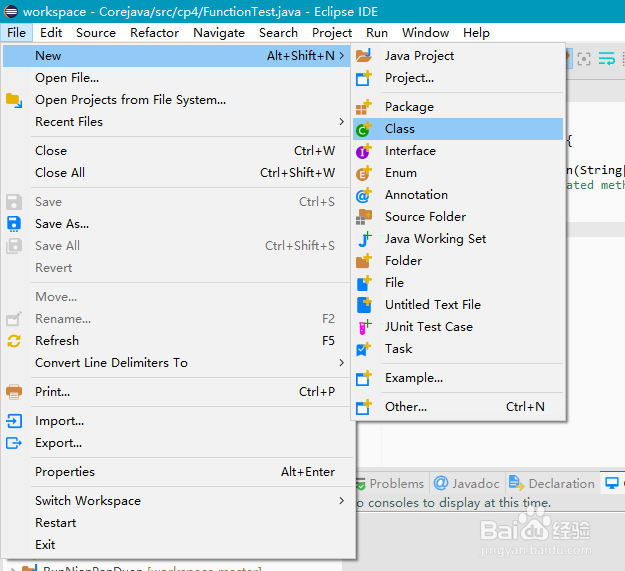The height and width of the screenshot is (571, 625).
Task: Expand the Convert Line Delimiters To arrow
Action: [x=342, y=363]
